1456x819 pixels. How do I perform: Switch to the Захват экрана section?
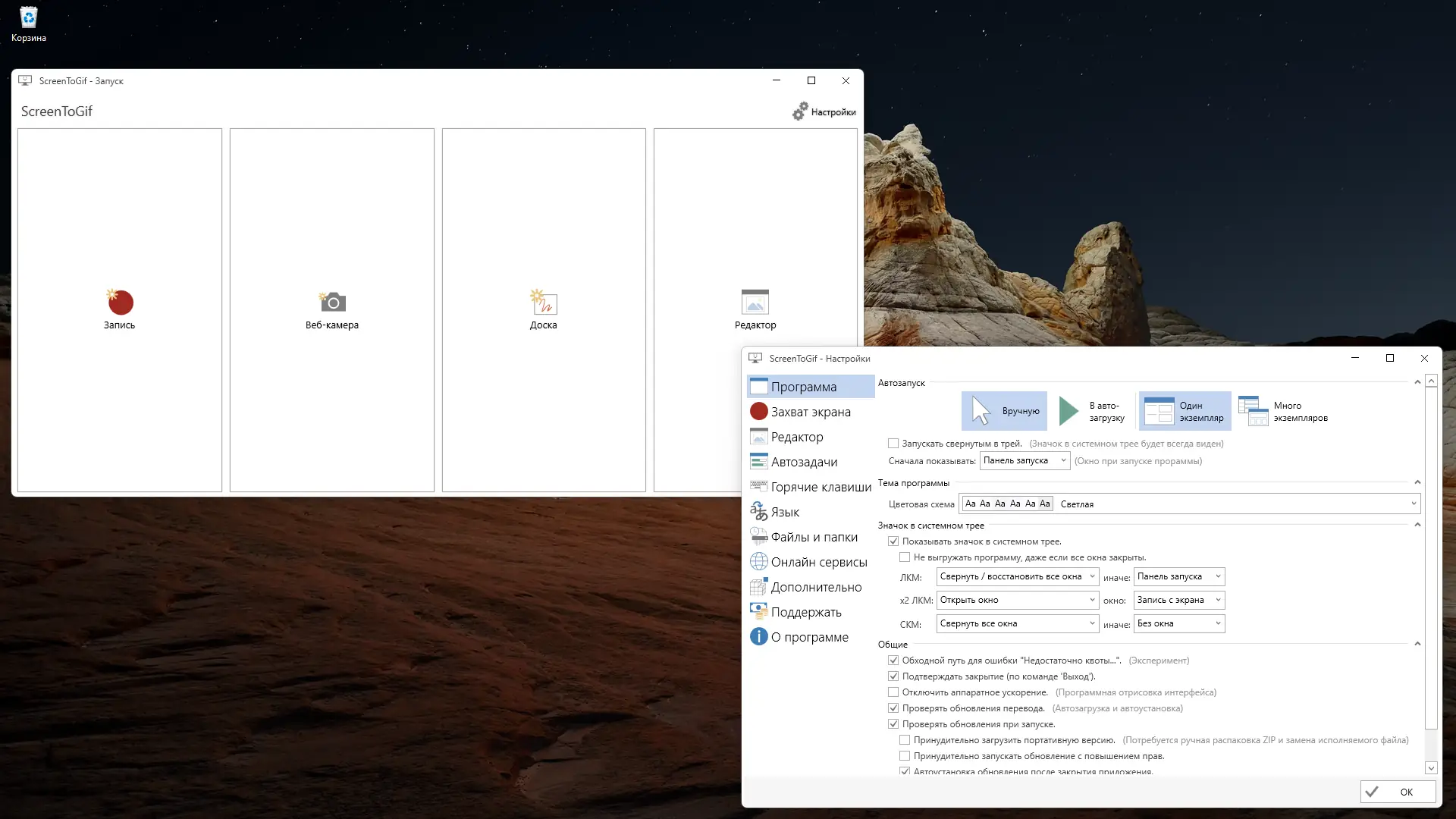[x=810, y=412]
